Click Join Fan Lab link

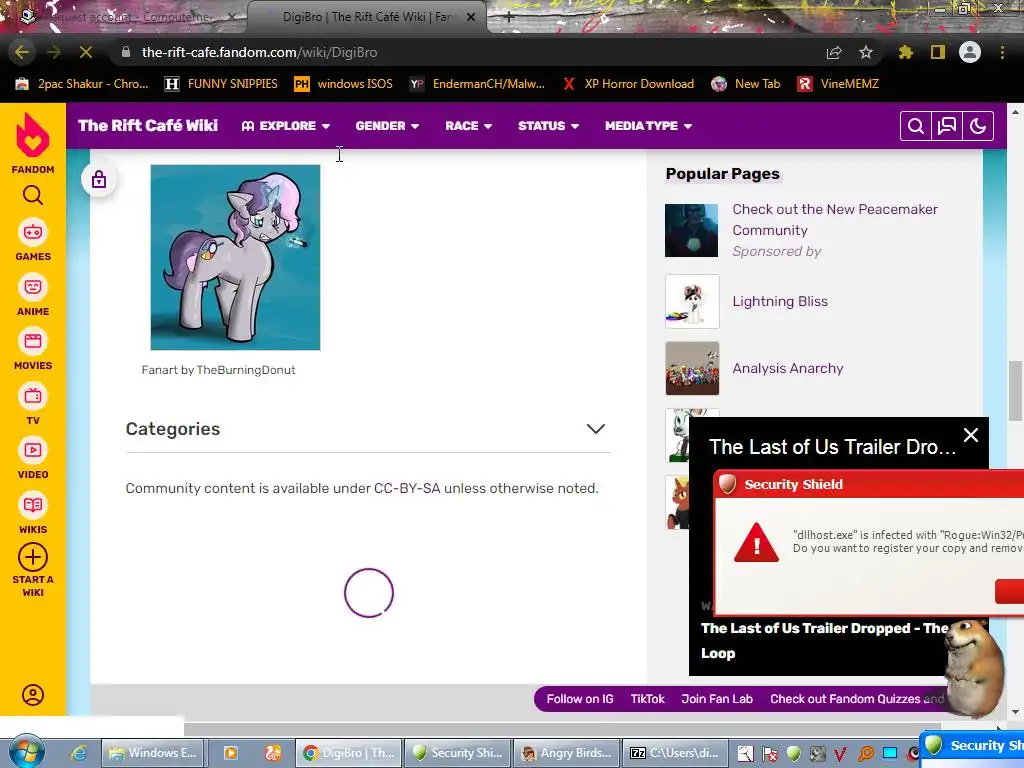[x=717, y=699]
